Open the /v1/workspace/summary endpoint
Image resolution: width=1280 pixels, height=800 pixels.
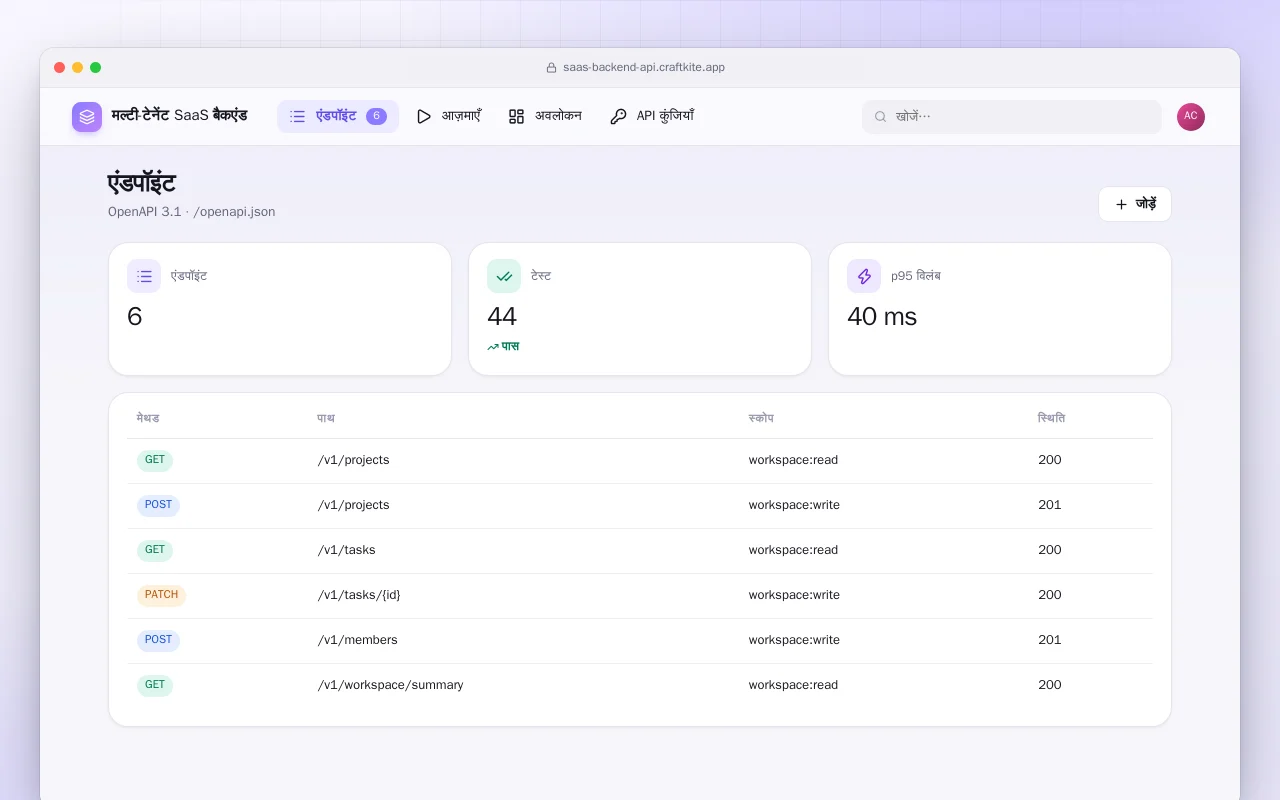390,685
